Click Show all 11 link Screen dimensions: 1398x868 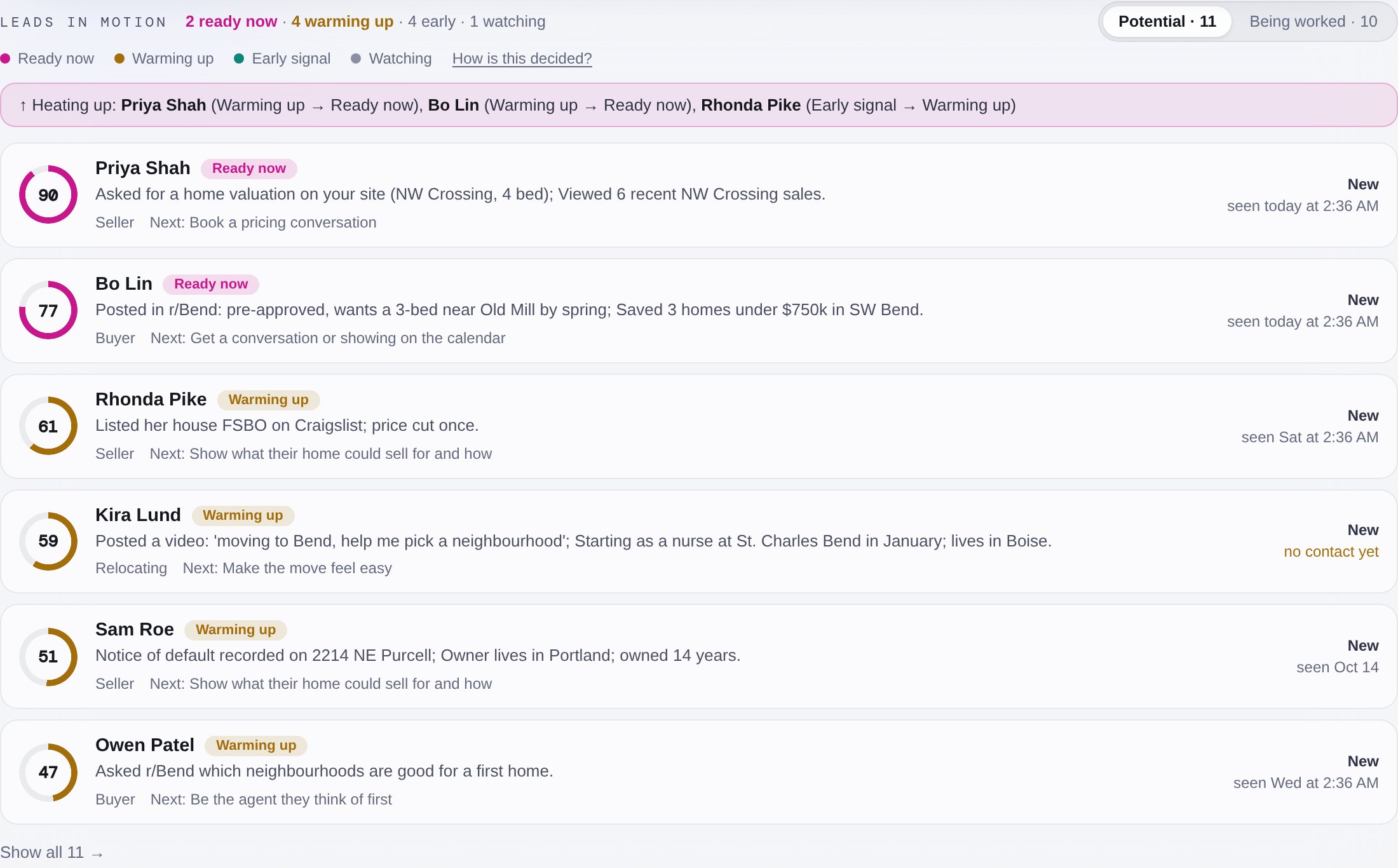coord(51,852)
